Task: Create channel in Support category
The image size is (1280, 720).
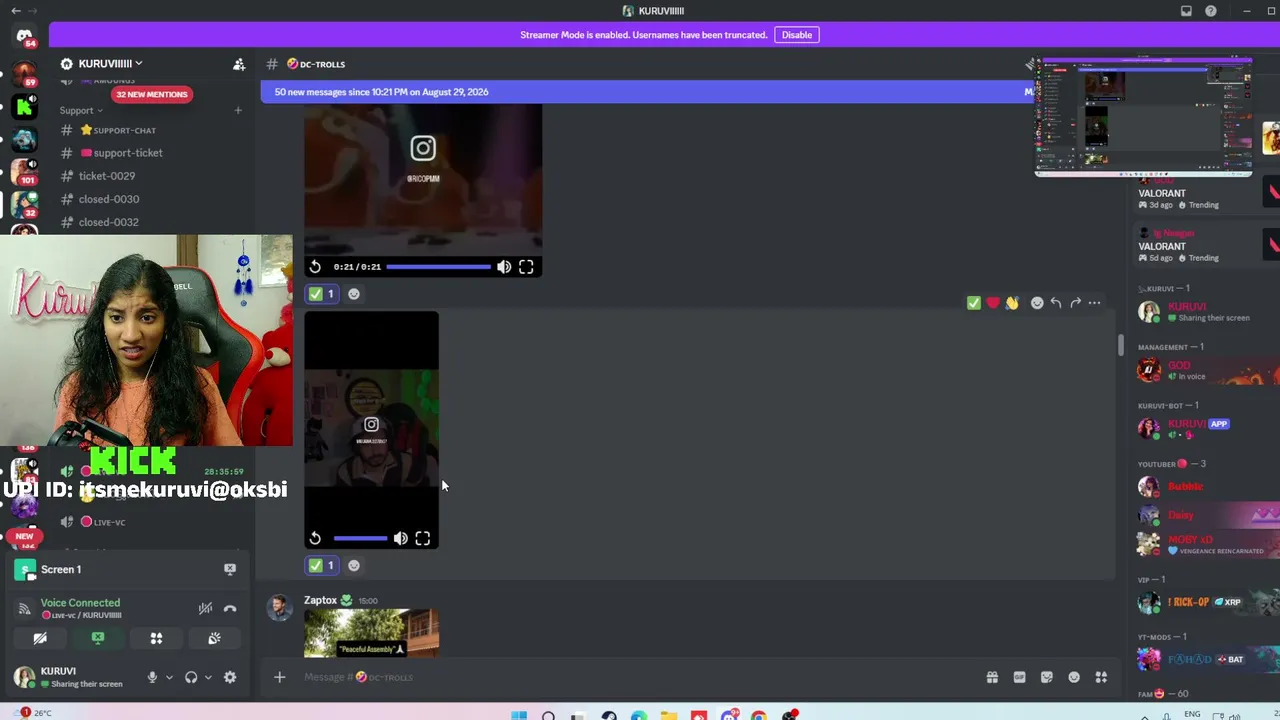Action: (x=238, y=110)
